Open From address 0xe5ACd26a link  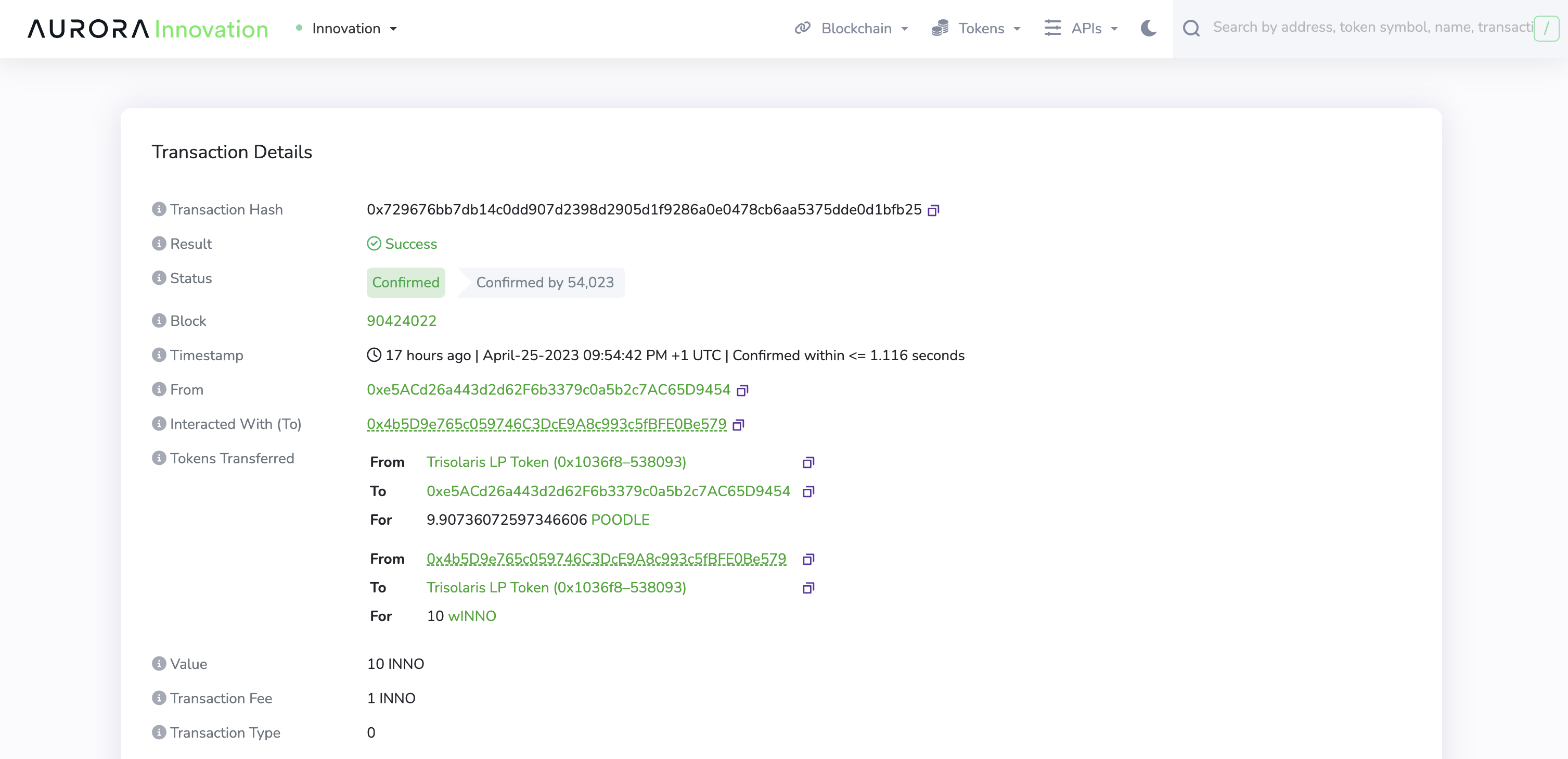click(548, 390)
